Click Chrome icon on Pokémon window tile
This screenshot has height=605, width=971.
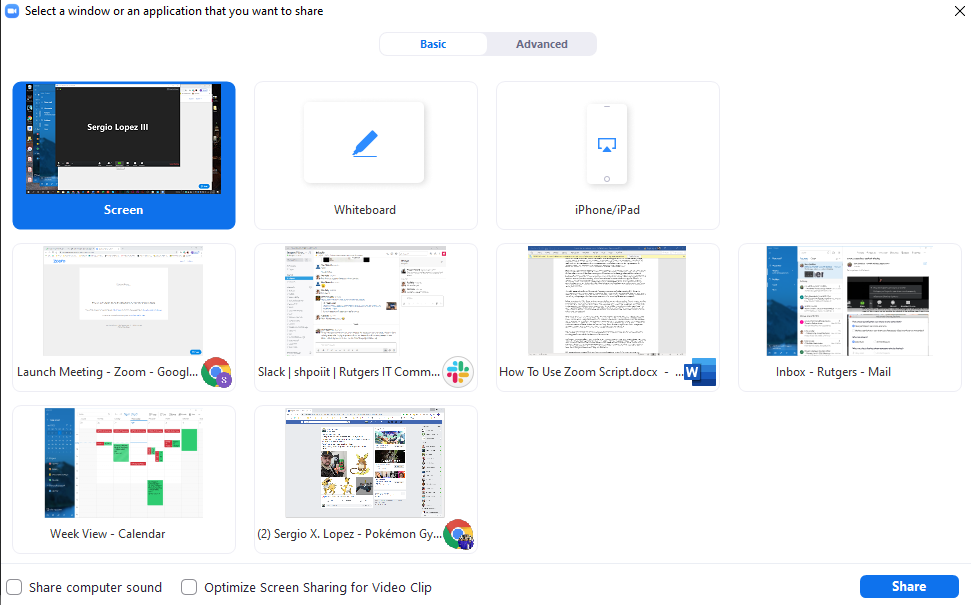point(458,534)
